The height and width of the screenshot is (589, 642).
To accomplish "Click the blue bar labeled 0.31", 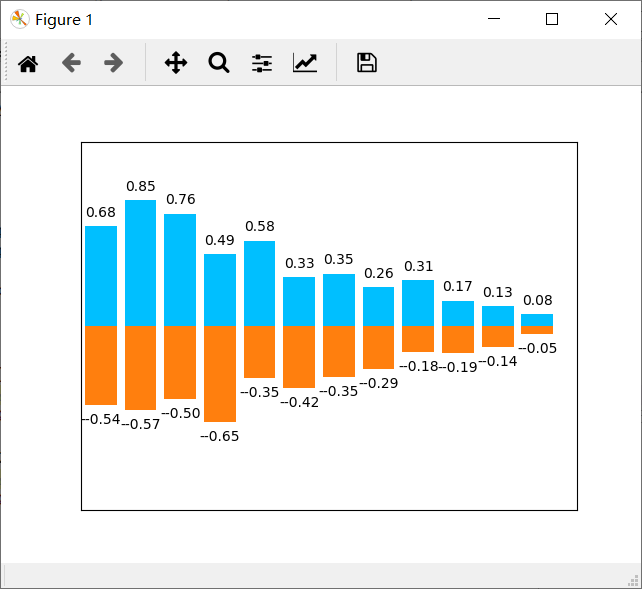I will [x=418, y=303].
